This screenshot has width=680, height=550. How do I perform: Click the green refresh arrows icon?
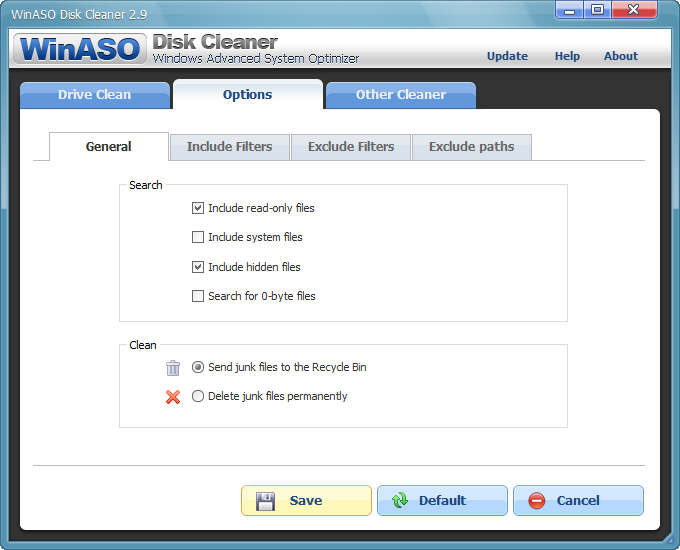(x=400, y=501)
